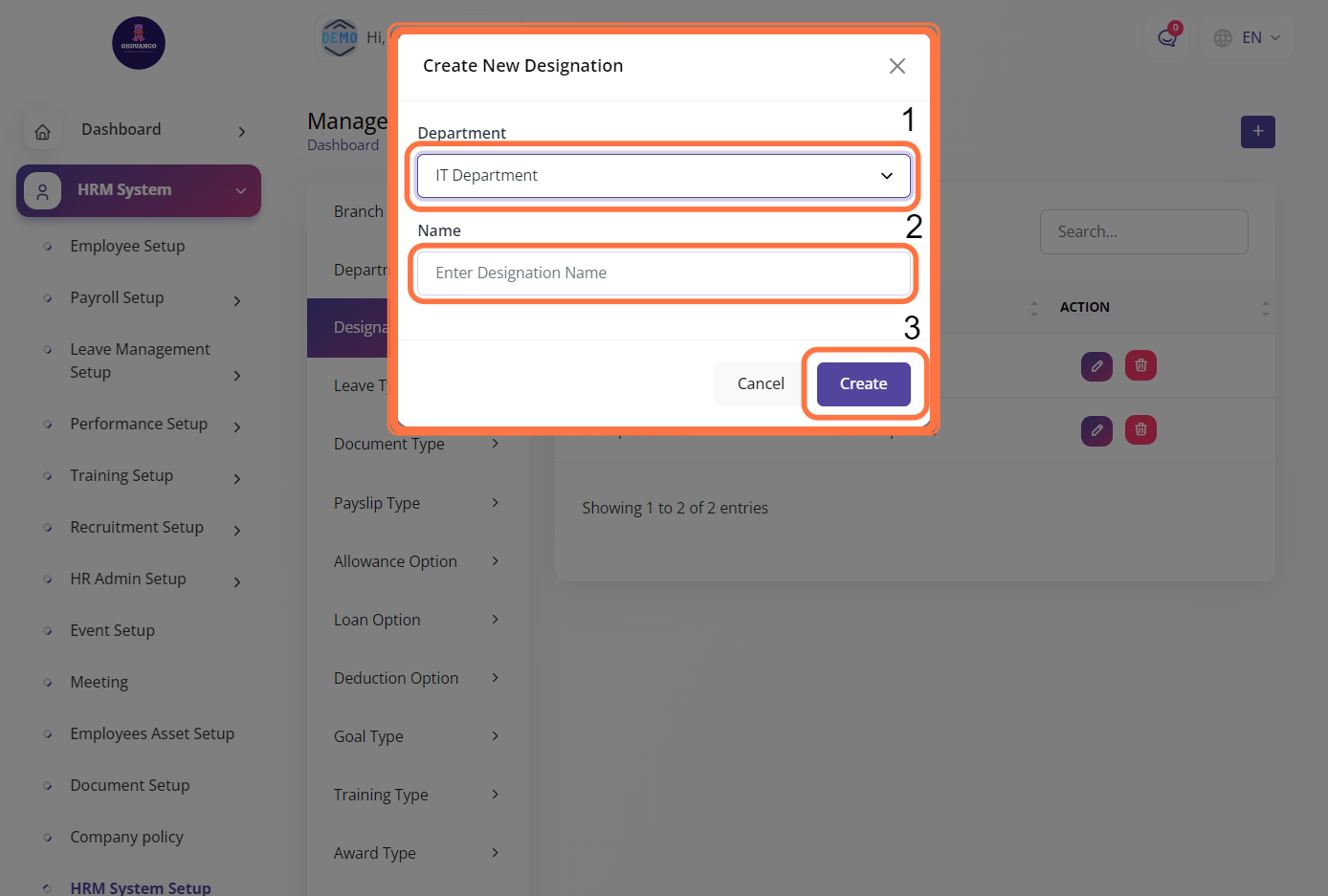The image size is (1328, 896).
Task: Open the chat messages notification icon
Action: (x=1166, y=38)
